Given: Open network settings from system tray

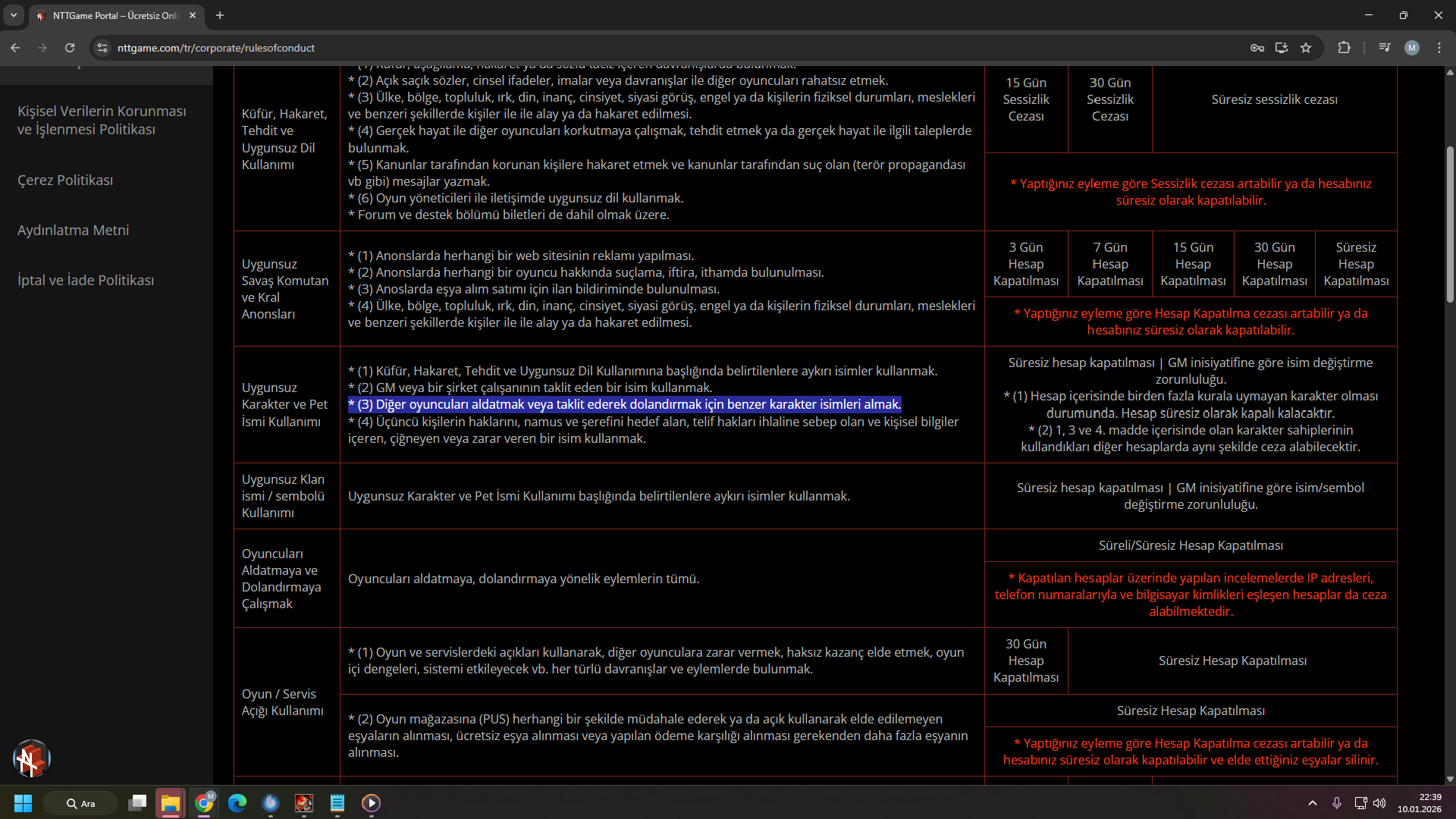Looking at the screenshot, I should [1360, 803].
